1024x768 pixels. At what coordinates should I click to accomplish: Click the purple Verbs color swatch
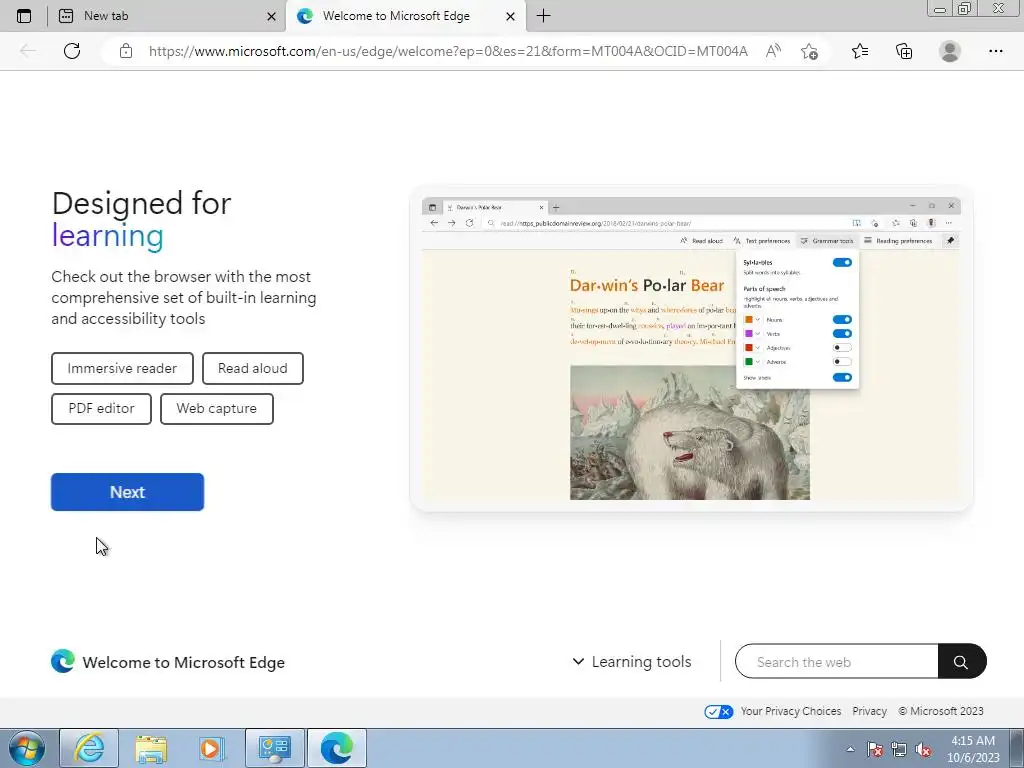click(748, 334)
